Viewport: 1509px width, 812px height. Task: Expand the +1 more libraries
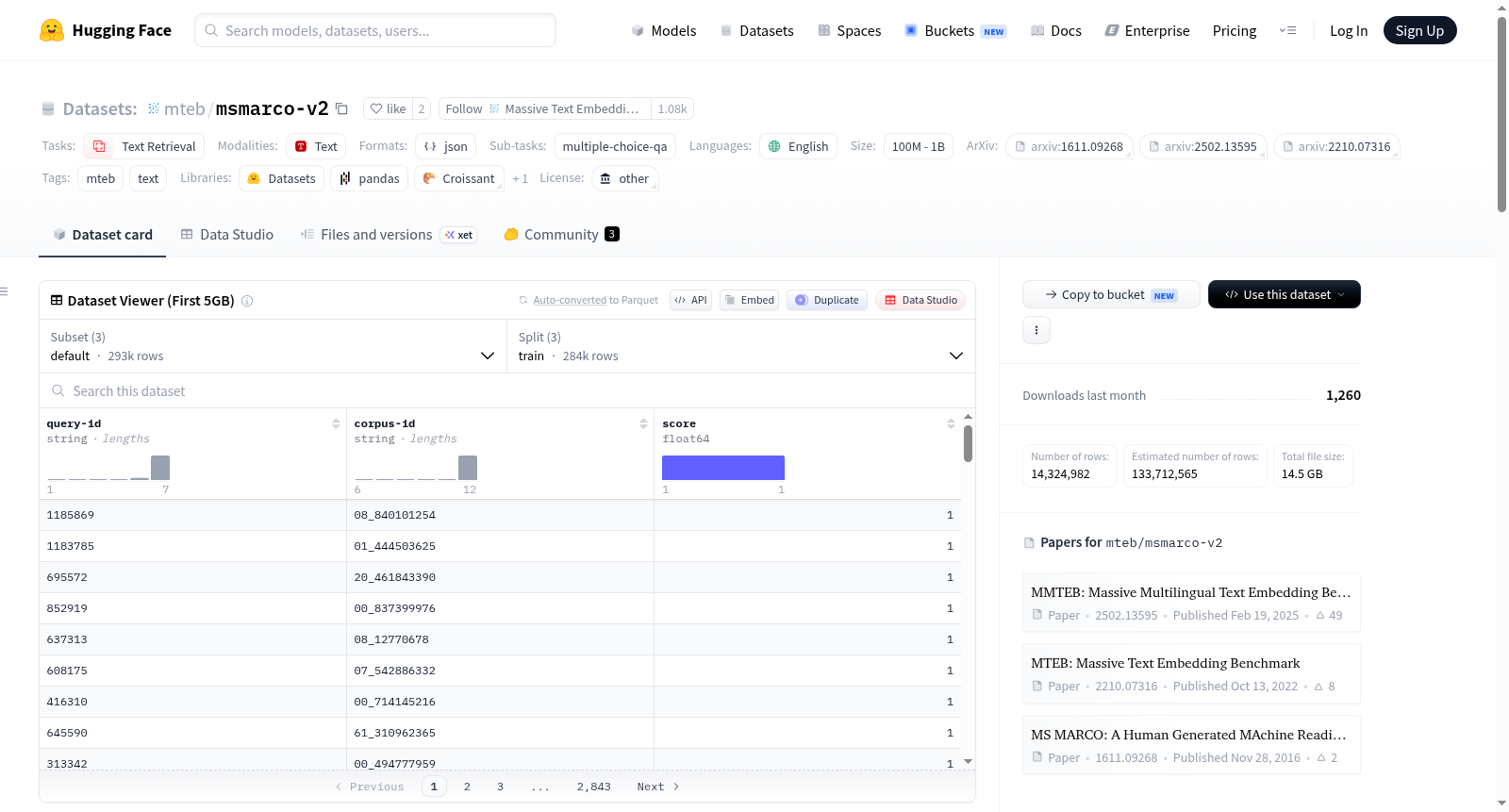click(520, 179)
